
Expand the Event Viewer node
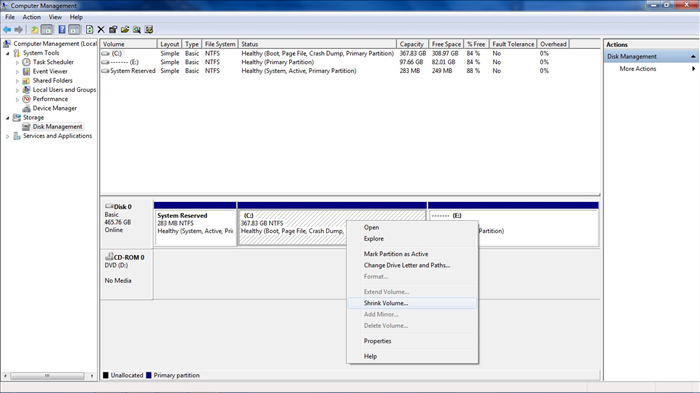pyautogui.click(x=17, y=71)
